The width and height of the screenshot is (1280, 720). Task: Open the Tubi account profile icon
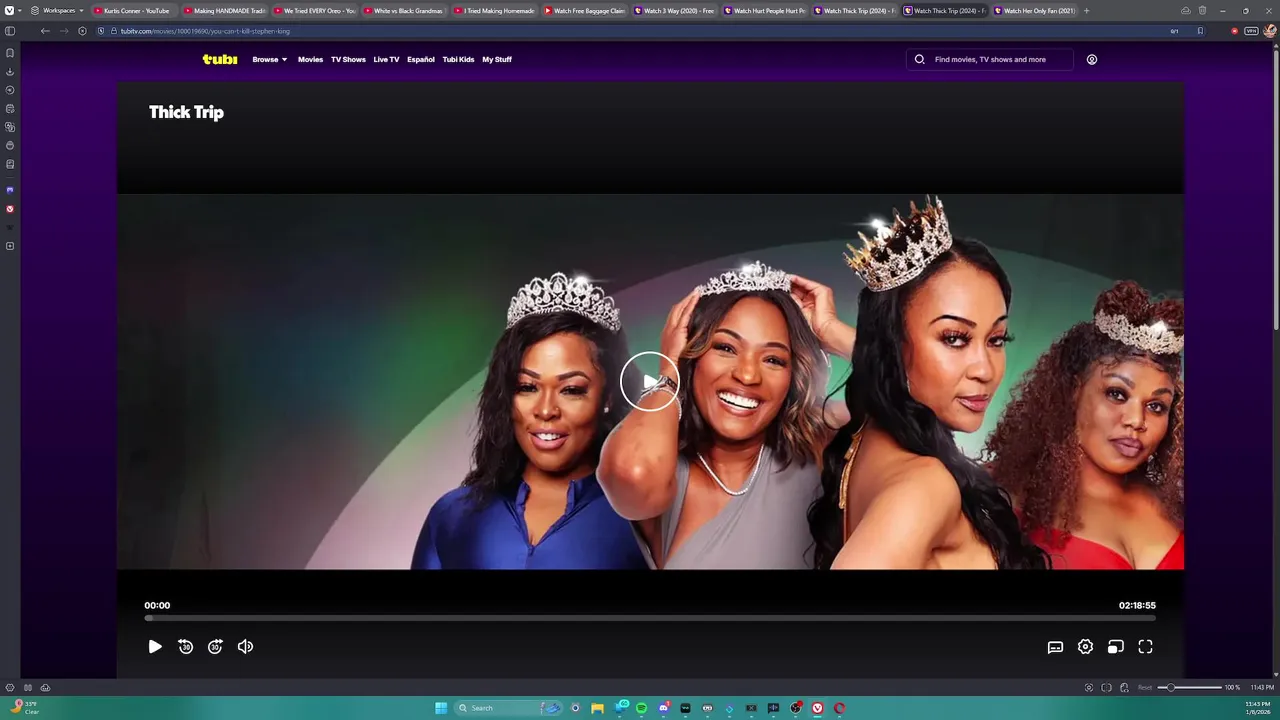[x=1092, y=59]
